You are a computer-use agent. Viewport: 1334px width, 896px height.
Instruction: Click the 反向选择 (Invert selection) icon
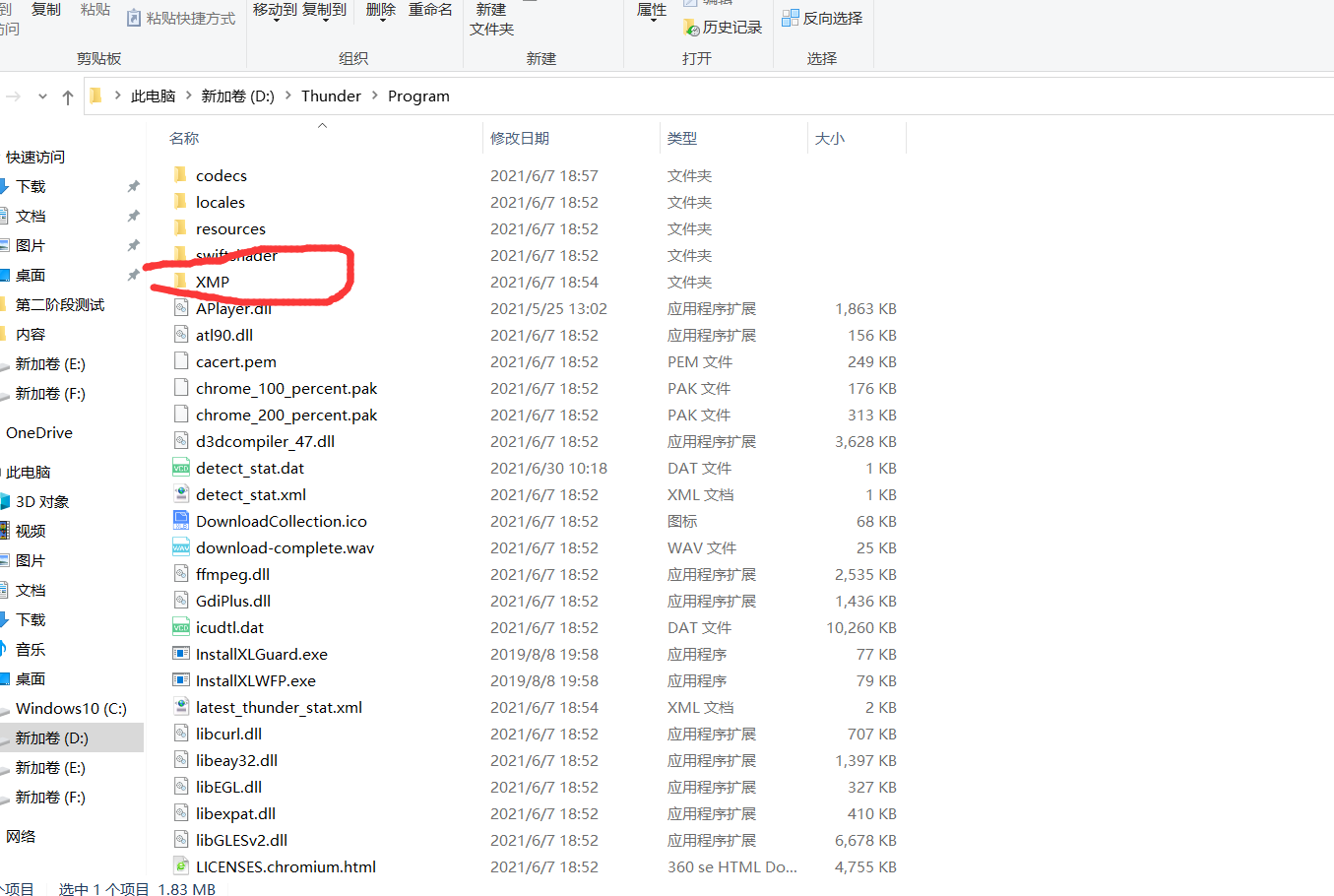(822, 18)
